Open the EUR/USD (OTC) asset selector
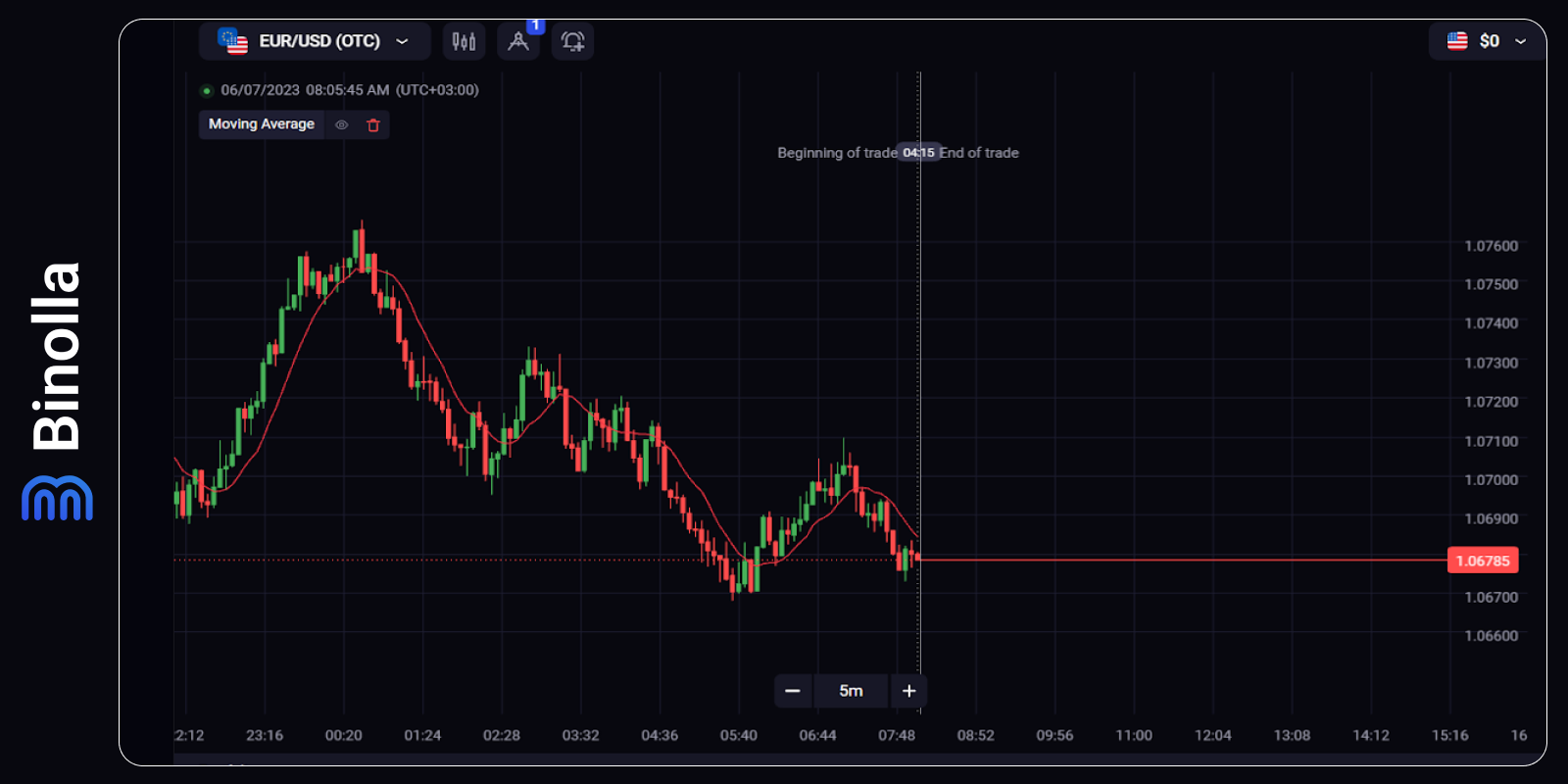The height and width of the screenshot is (784, 1568). pyautogui.click(x=315, y=41)
